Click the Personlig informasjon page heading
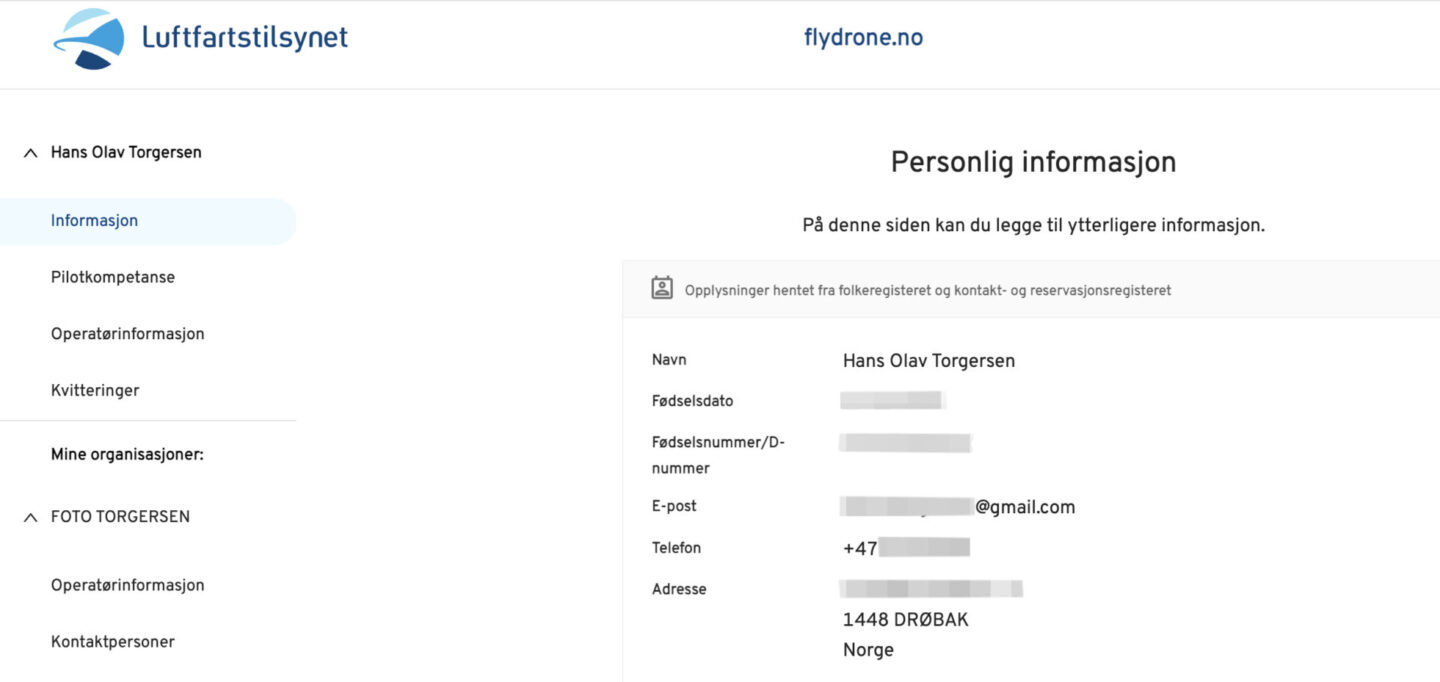The height and width of the screenshot is (682, 1440). [1033, 162]
